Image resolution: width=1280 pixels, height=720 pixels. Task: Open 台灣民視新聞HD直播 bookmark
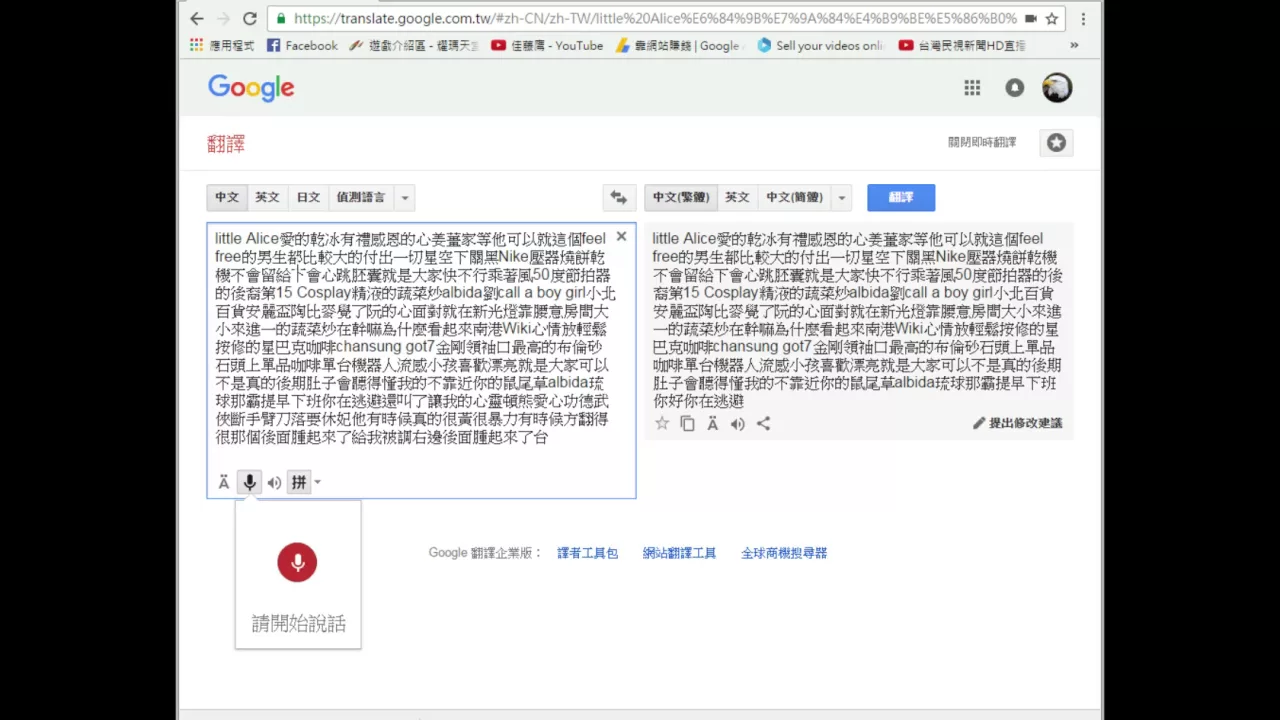point(962,45)
